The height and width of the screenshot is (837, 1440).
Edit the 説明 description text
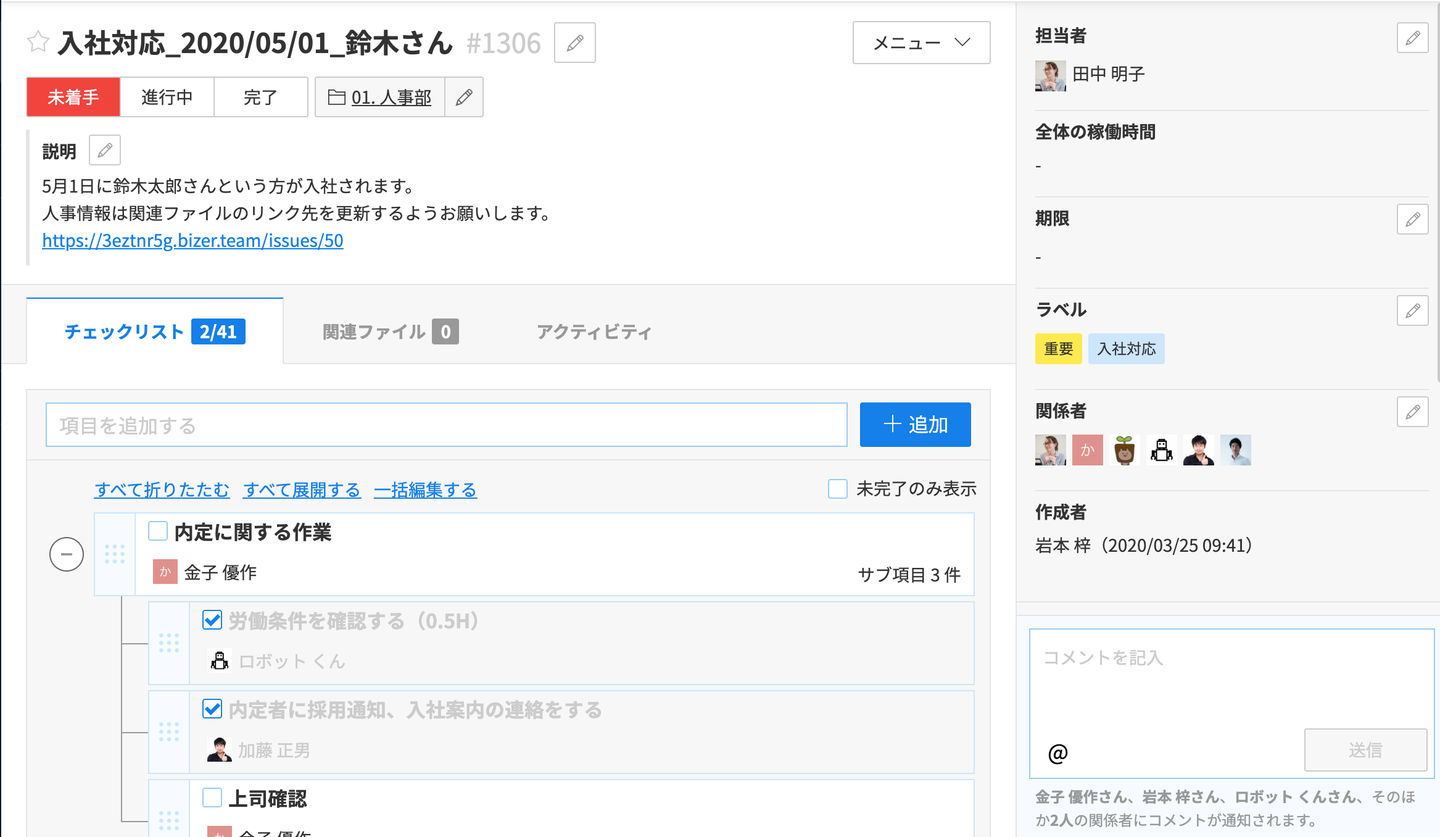(105, 151)
